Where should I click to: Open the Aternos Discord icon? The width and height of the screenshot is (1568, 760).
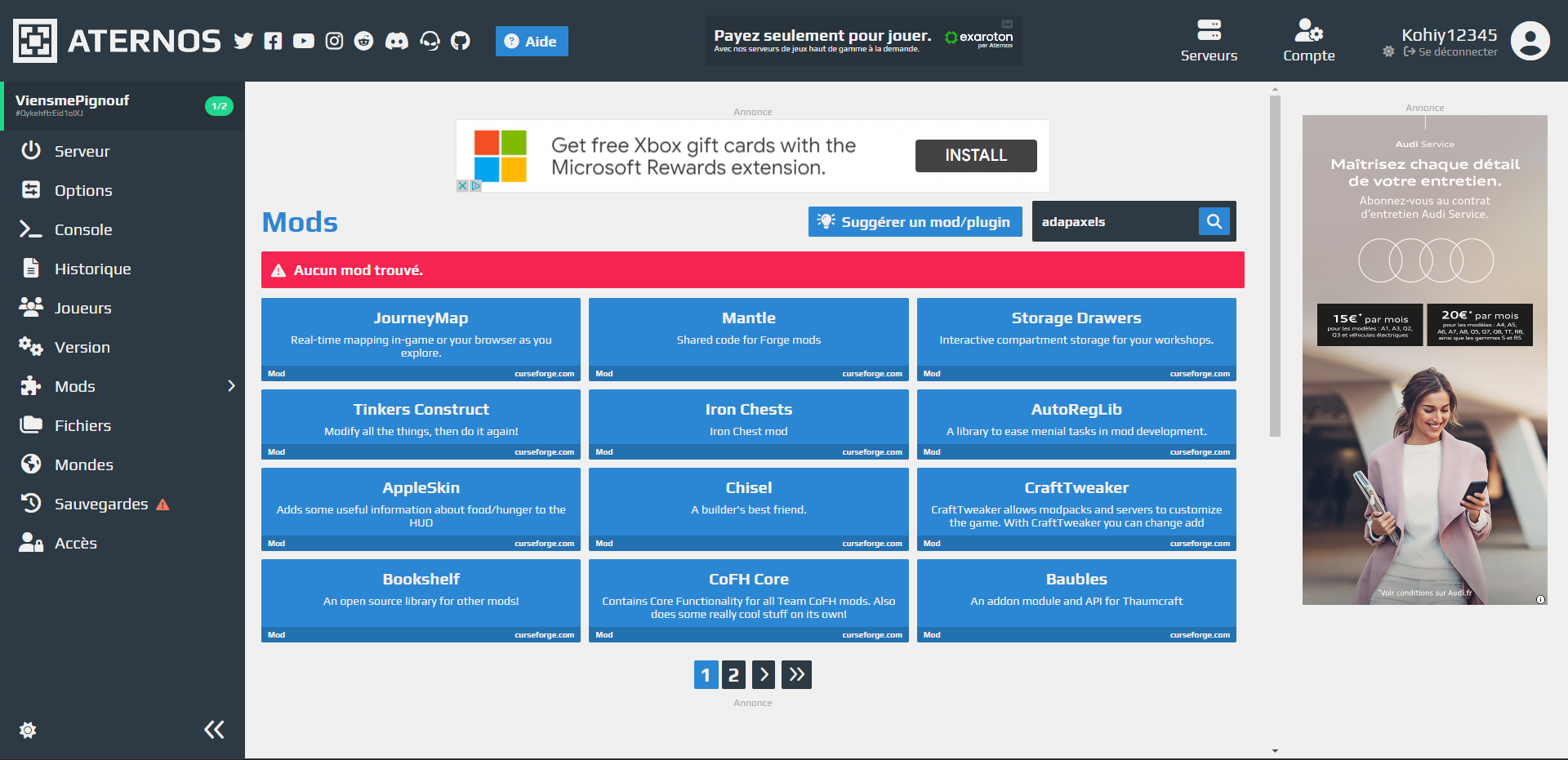397,41
